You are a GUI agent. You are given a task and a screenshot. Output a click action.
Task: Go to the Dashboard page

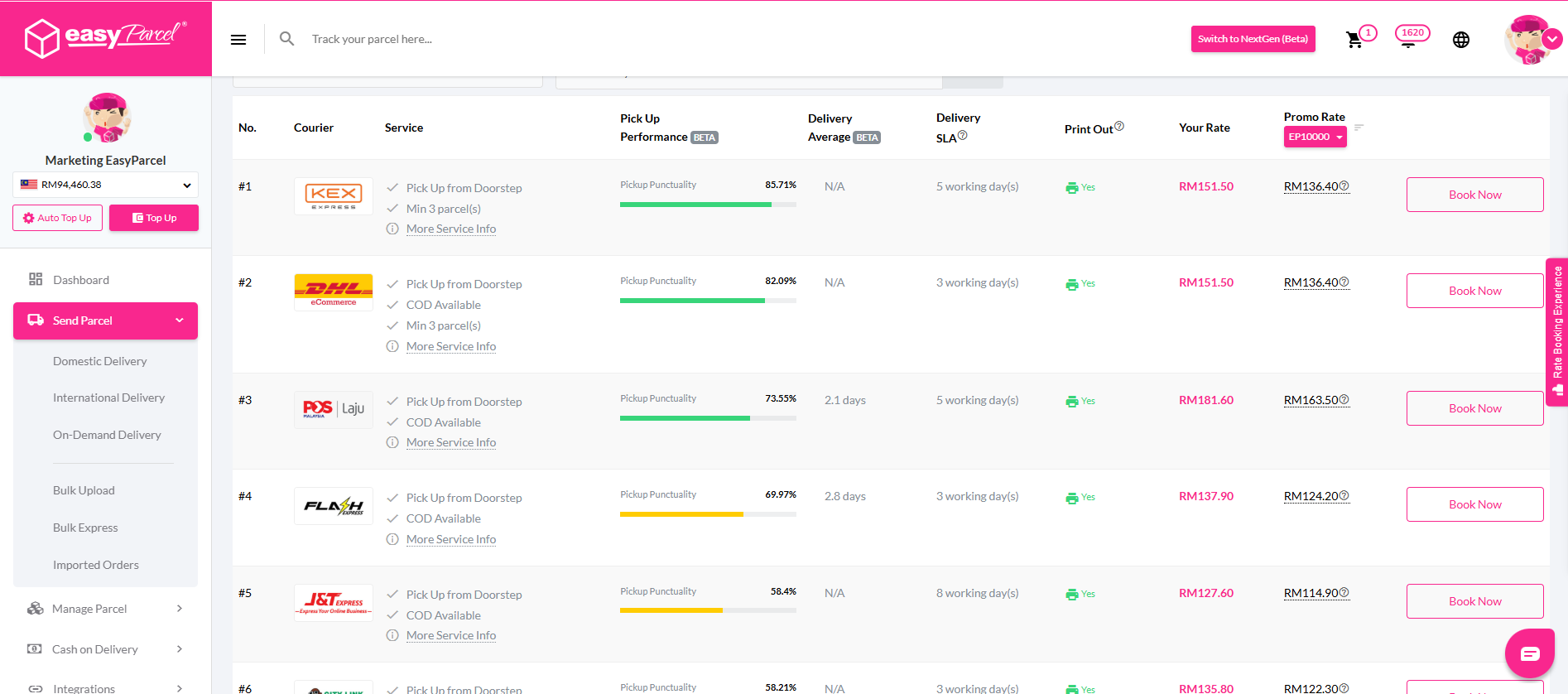tap(81, 280)
